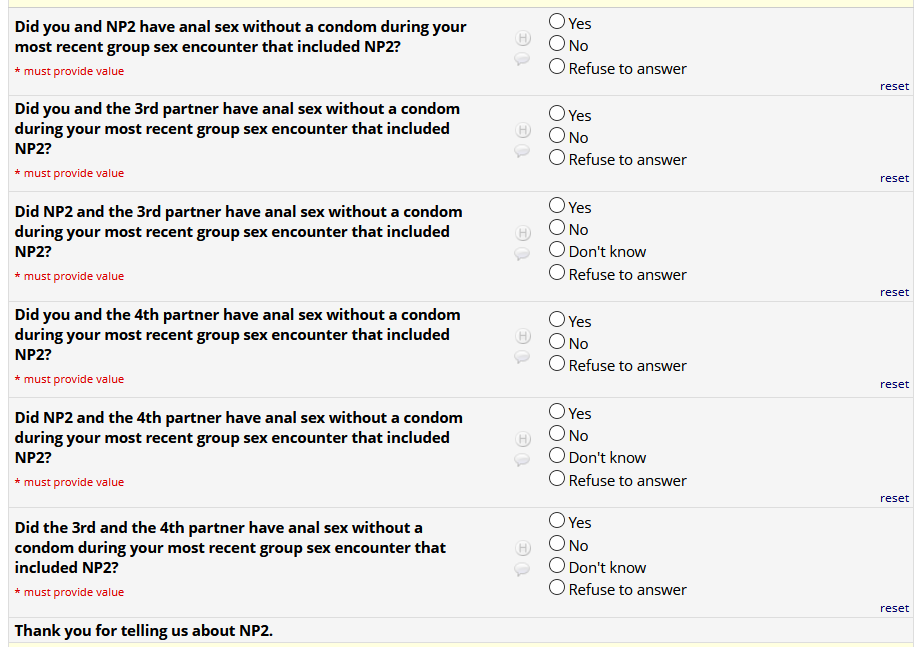Open history icon for 'you and the 4th partner'
Image resolution: width=920 pixels, height=647 pixels.
tap(522, 336)
